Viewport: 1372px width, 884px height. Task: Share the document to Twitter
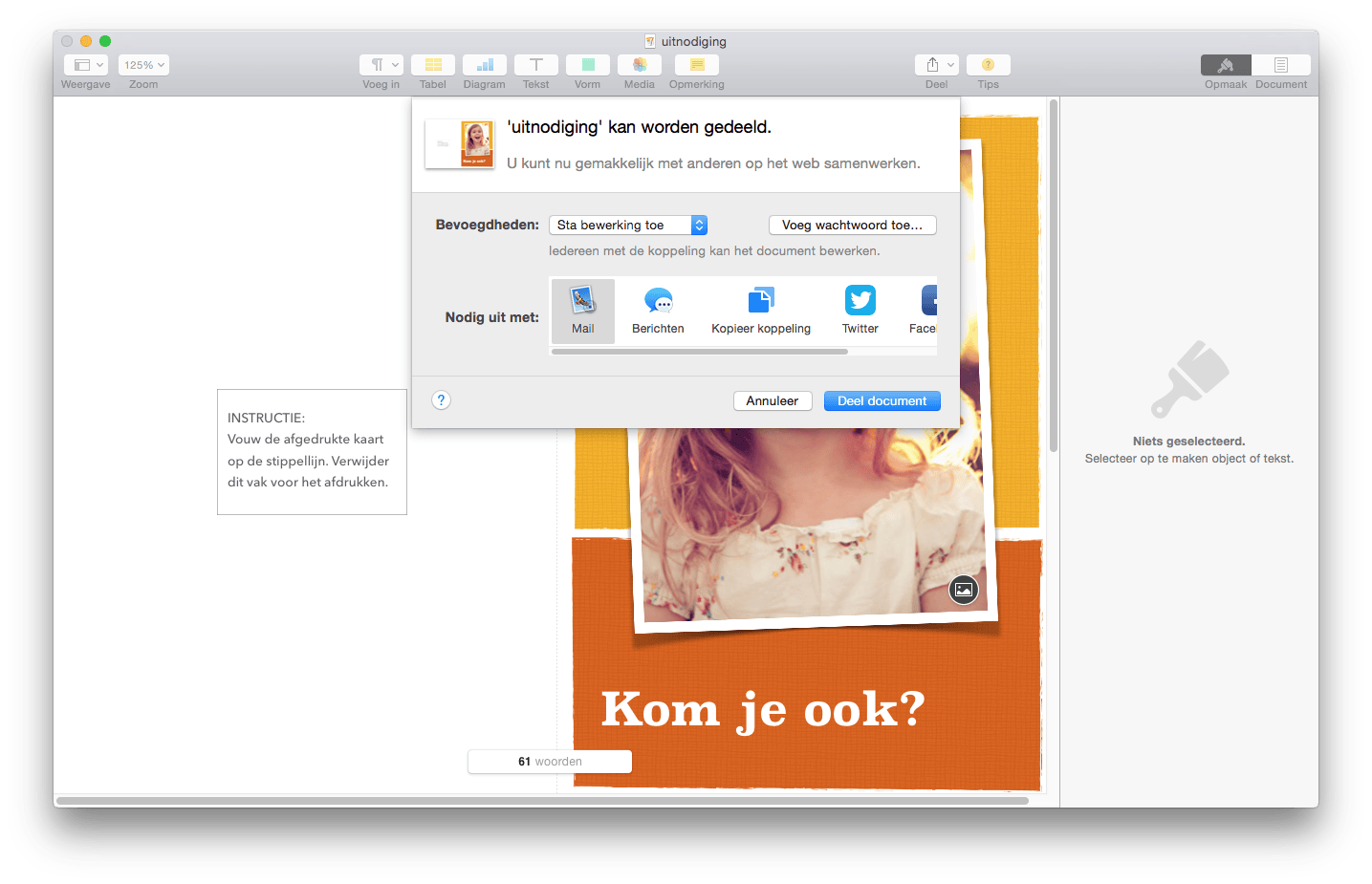(859, 308)
